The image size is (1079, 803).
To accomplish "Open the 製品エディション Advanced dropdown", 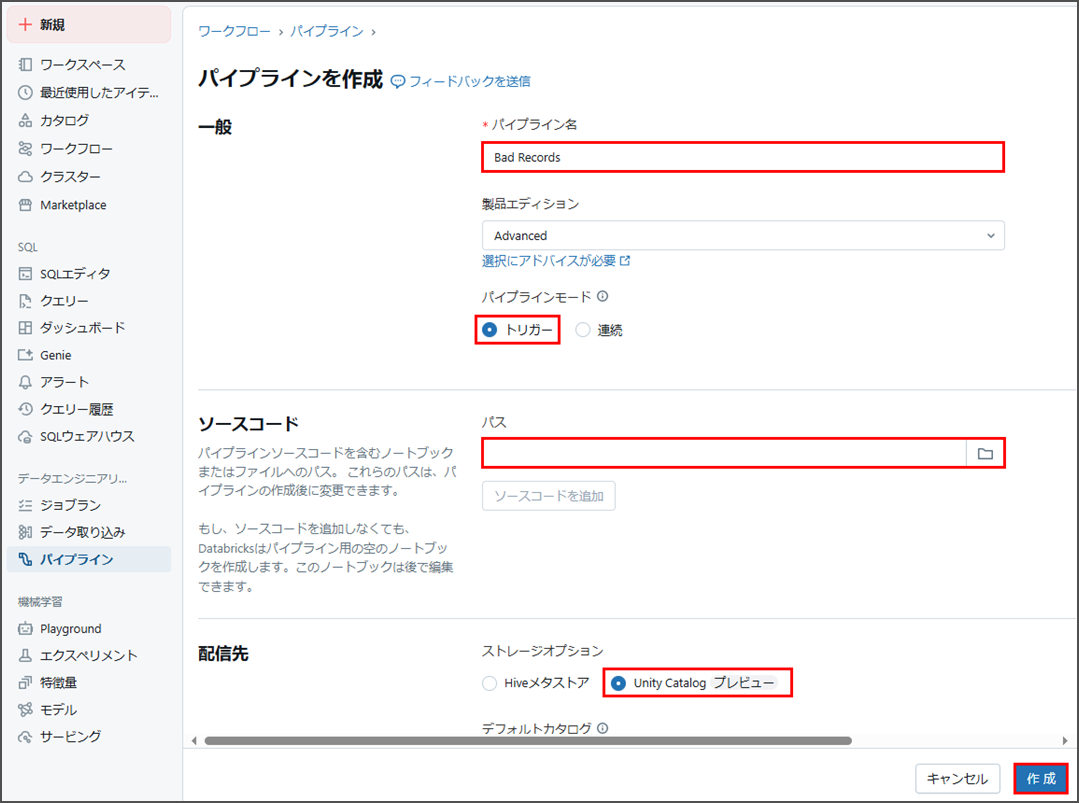I will 743,235.
